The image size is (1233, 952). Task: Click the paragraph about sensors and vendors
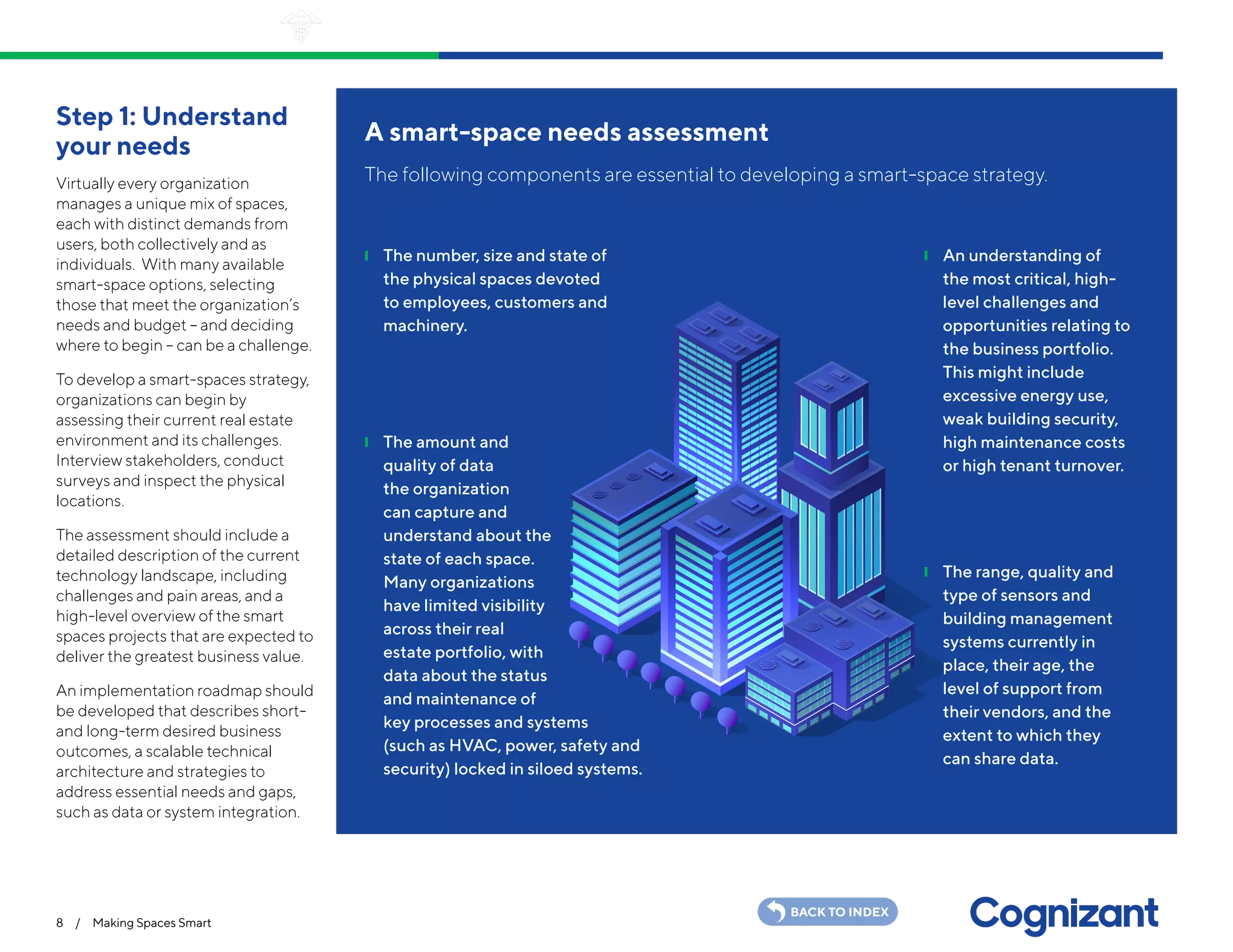click(x=1027, y=665)
